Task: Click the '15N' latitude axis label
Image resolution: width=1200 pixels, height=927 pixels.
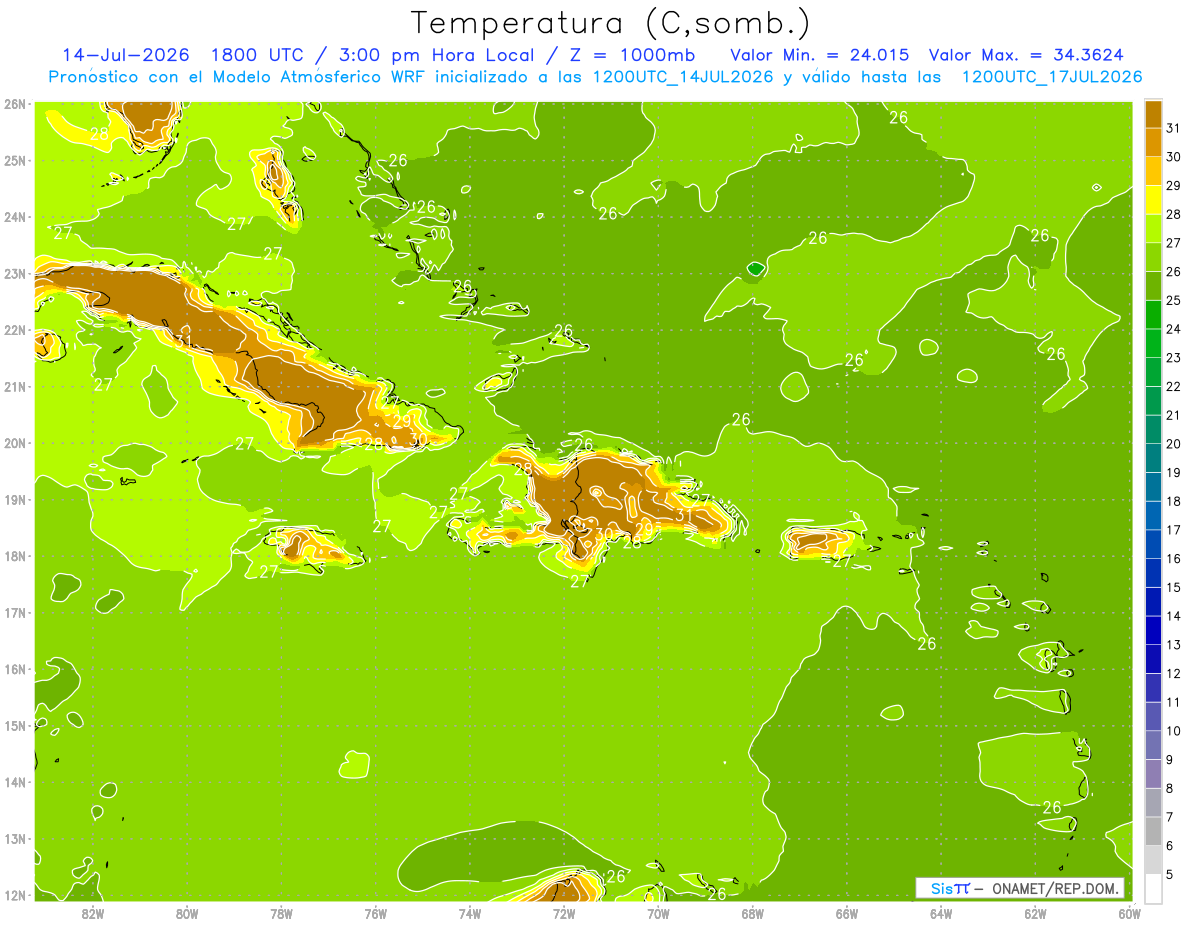Action: coord(15,725)
